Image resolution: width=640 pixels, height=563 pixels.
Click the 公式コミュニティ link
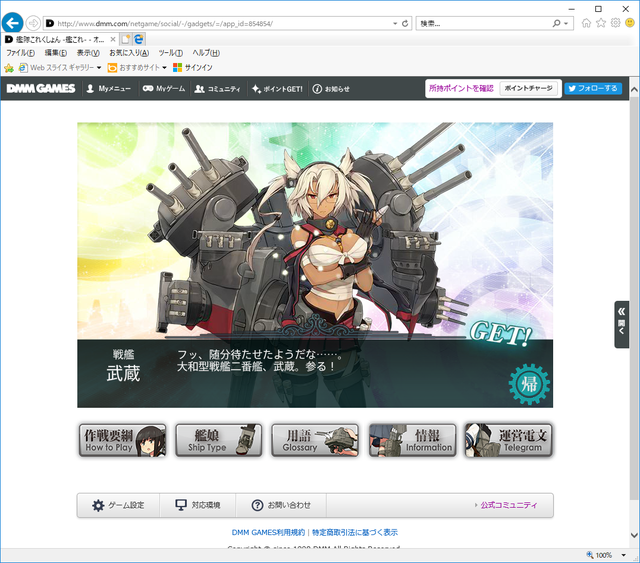tap(509, 505)
